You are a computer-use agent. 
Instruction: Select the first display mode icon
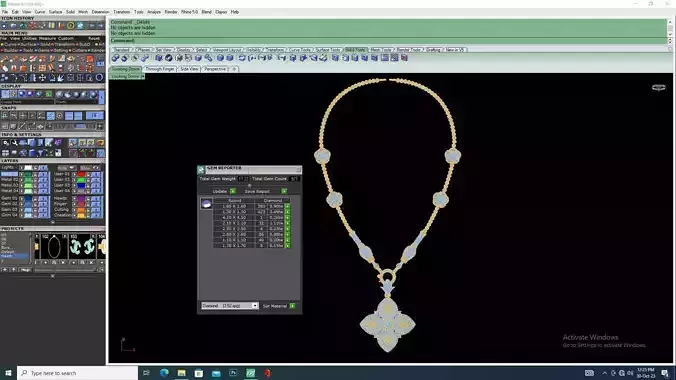5,94
